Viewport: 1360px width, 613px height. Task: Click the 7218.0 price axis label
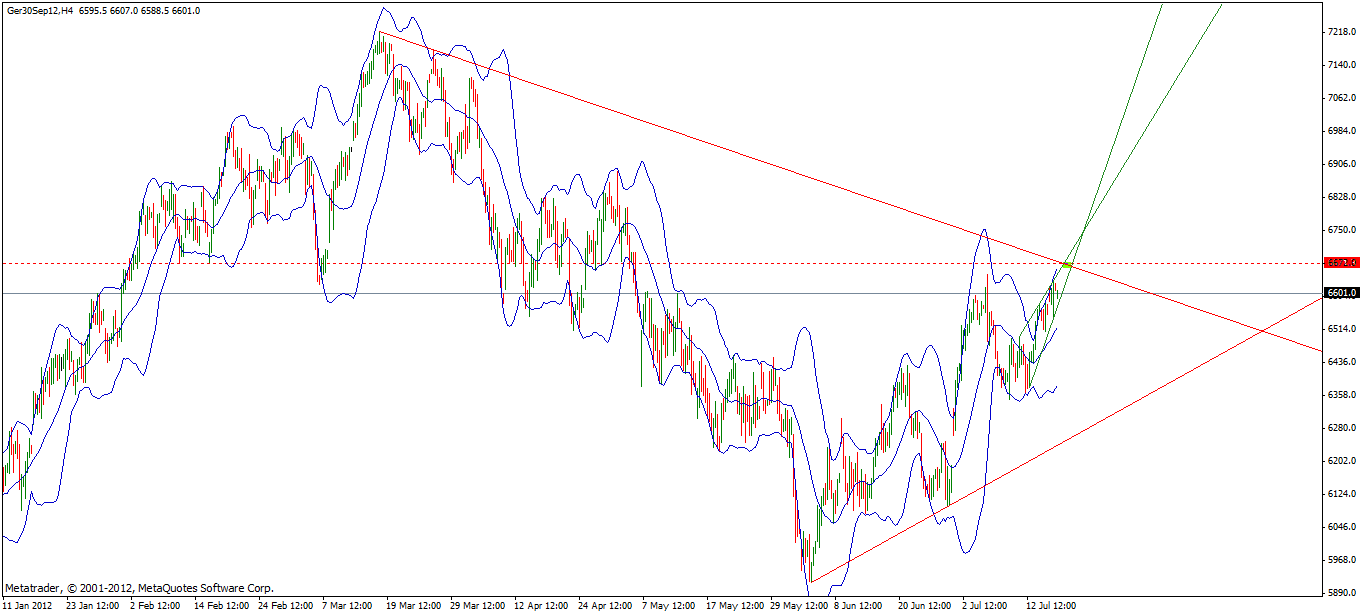click(1340, 30)
